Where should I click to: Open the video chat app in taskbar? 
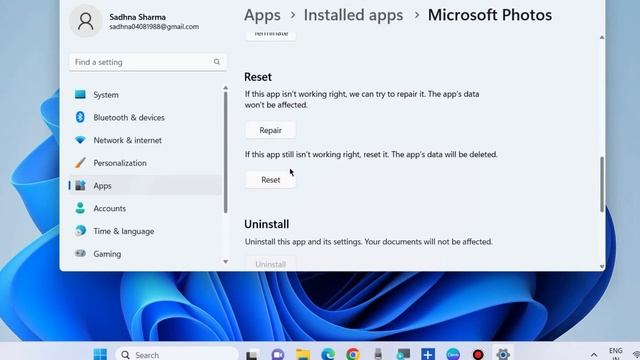point(278,354)
